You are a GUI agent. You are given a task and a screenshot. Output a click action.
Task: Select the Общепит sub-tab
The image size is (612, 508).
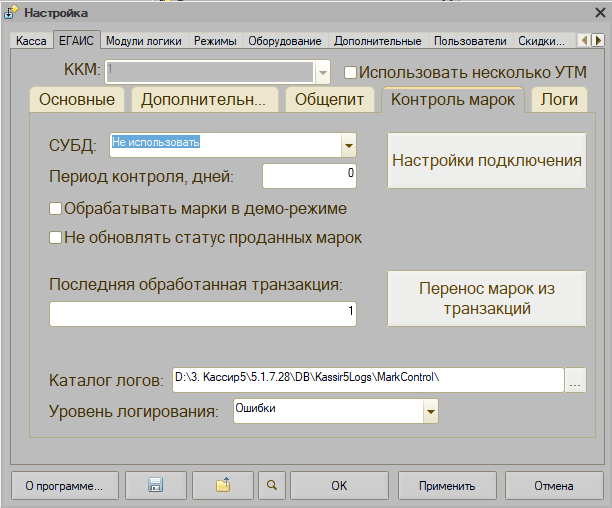[x=330, y=99]
